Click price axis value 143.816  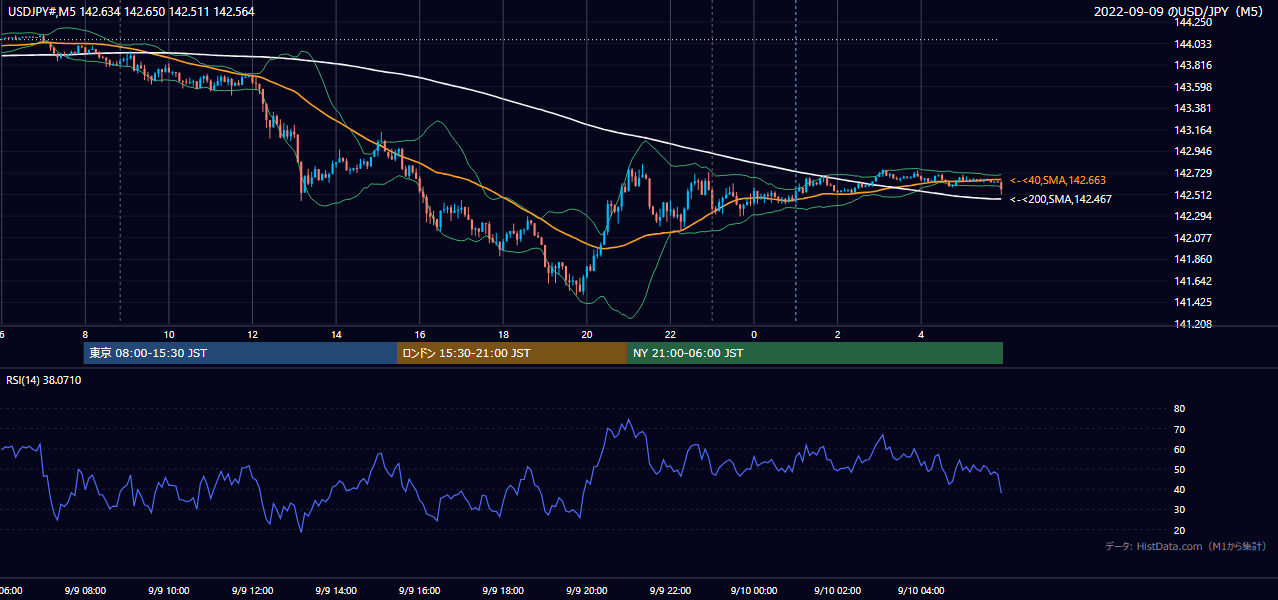(x=1193, y=65)
